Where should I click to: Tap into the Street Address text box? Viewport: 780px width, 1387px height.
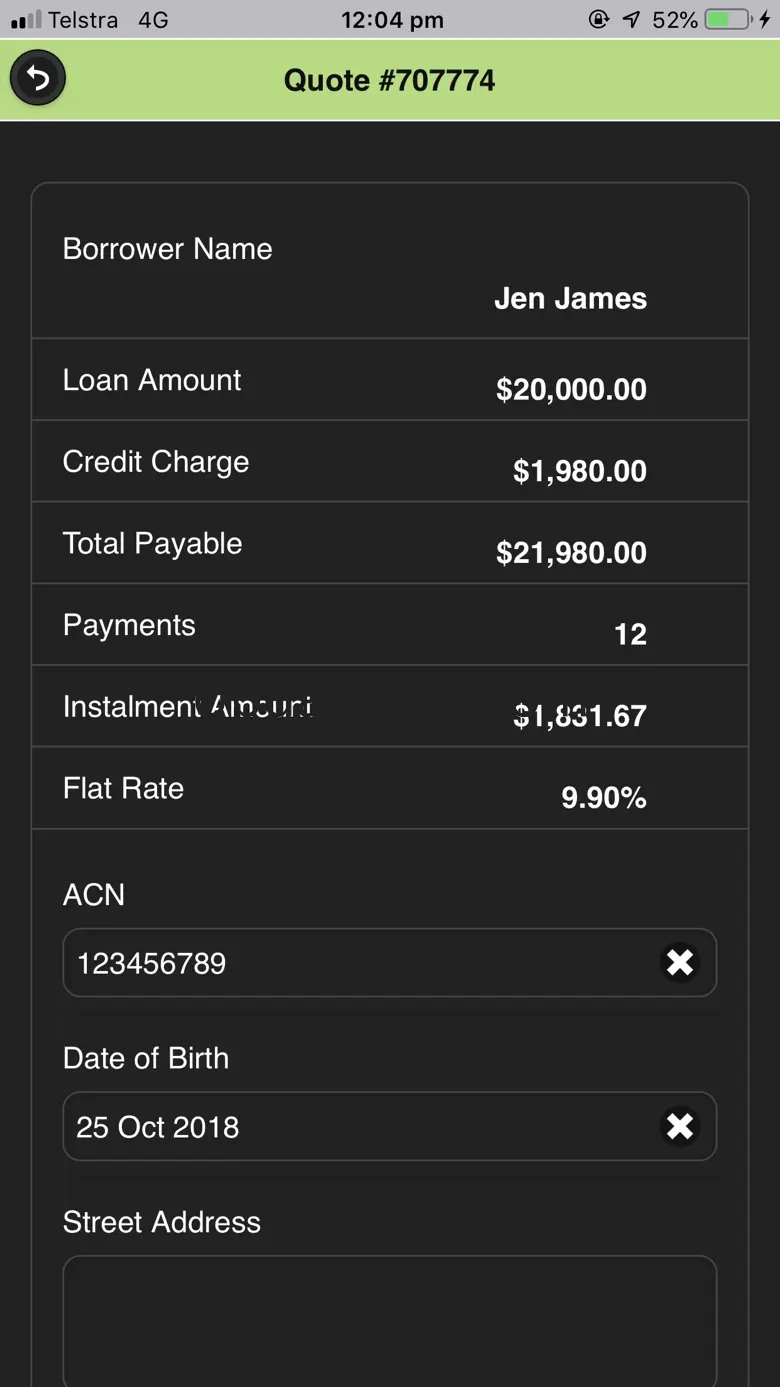[390, 1320]
